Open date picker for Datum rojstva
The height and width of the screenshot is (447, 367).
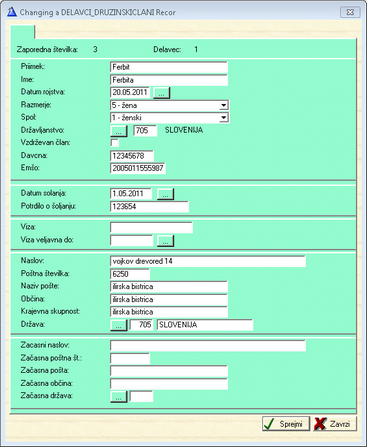pyautogui.click(x=162, y=93)
